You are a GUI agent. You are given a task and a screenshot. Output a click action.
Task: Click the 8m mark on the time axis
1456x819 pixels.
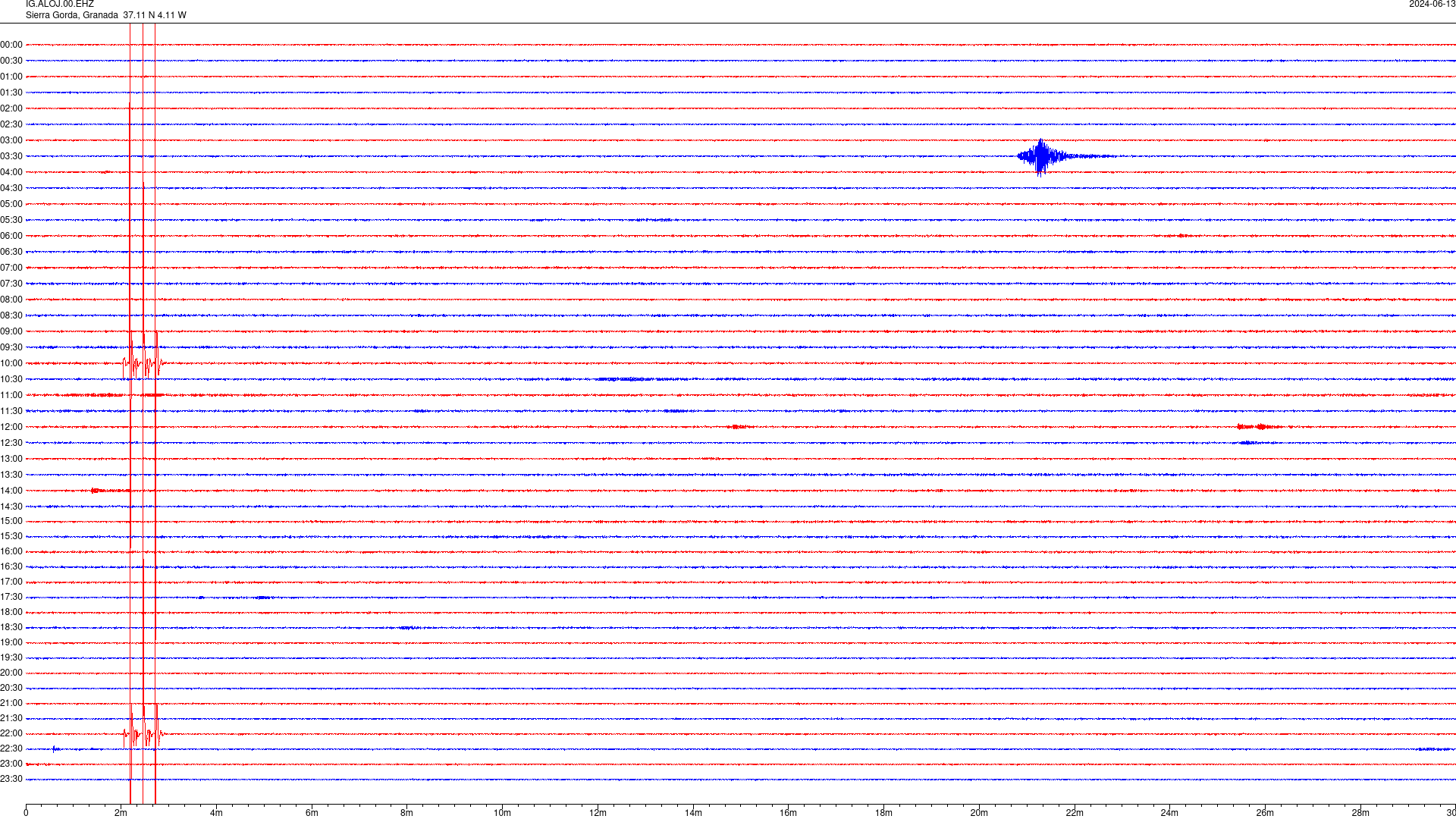(407, 813)
